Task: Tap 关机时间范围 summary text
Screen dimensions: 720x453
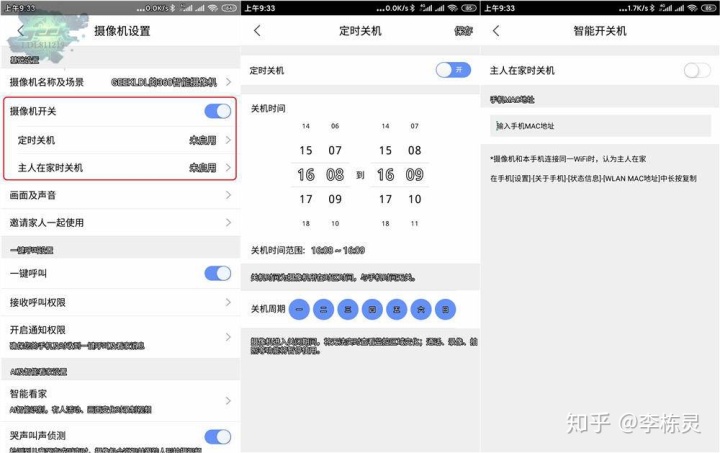Action: coord(308,250)
